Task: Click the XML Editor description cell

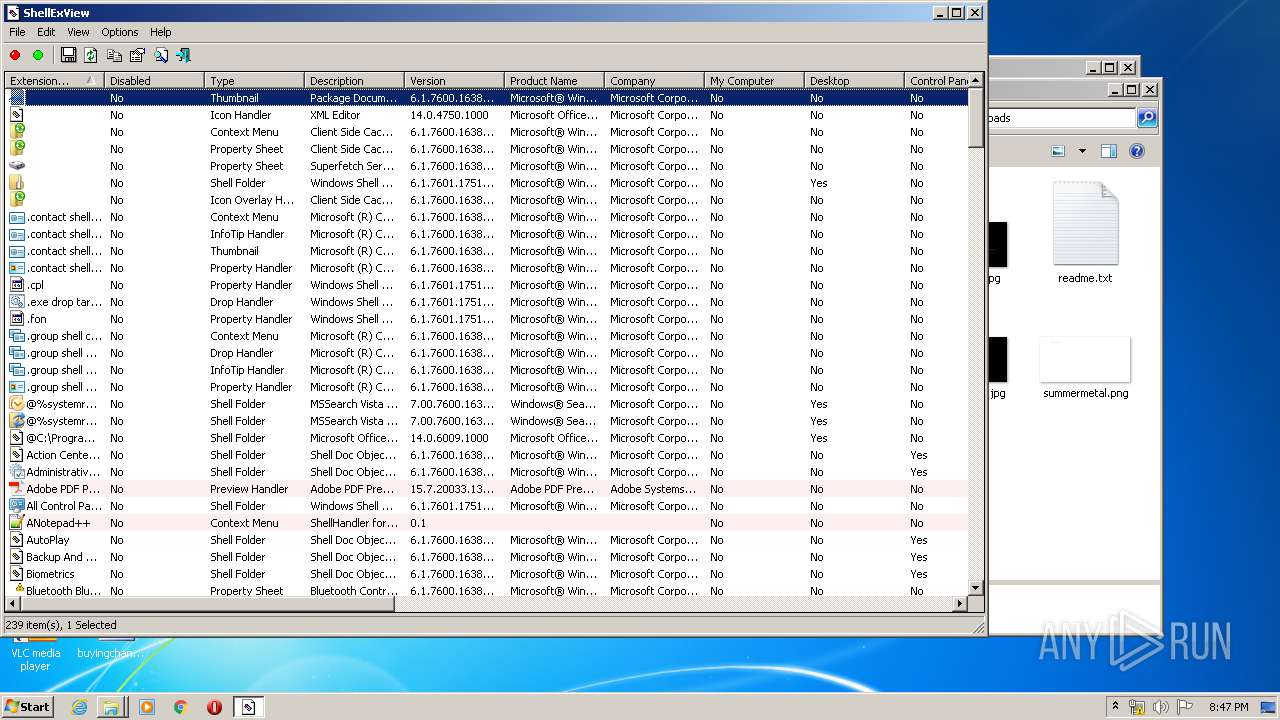Action: [x=335, y=115]
